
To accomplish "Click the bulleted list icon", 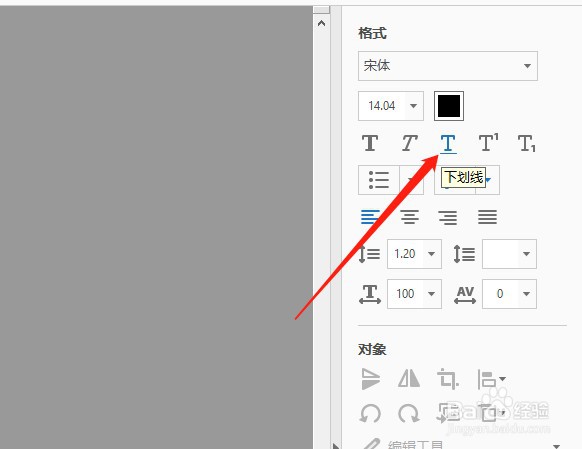I will coord(379,180).
